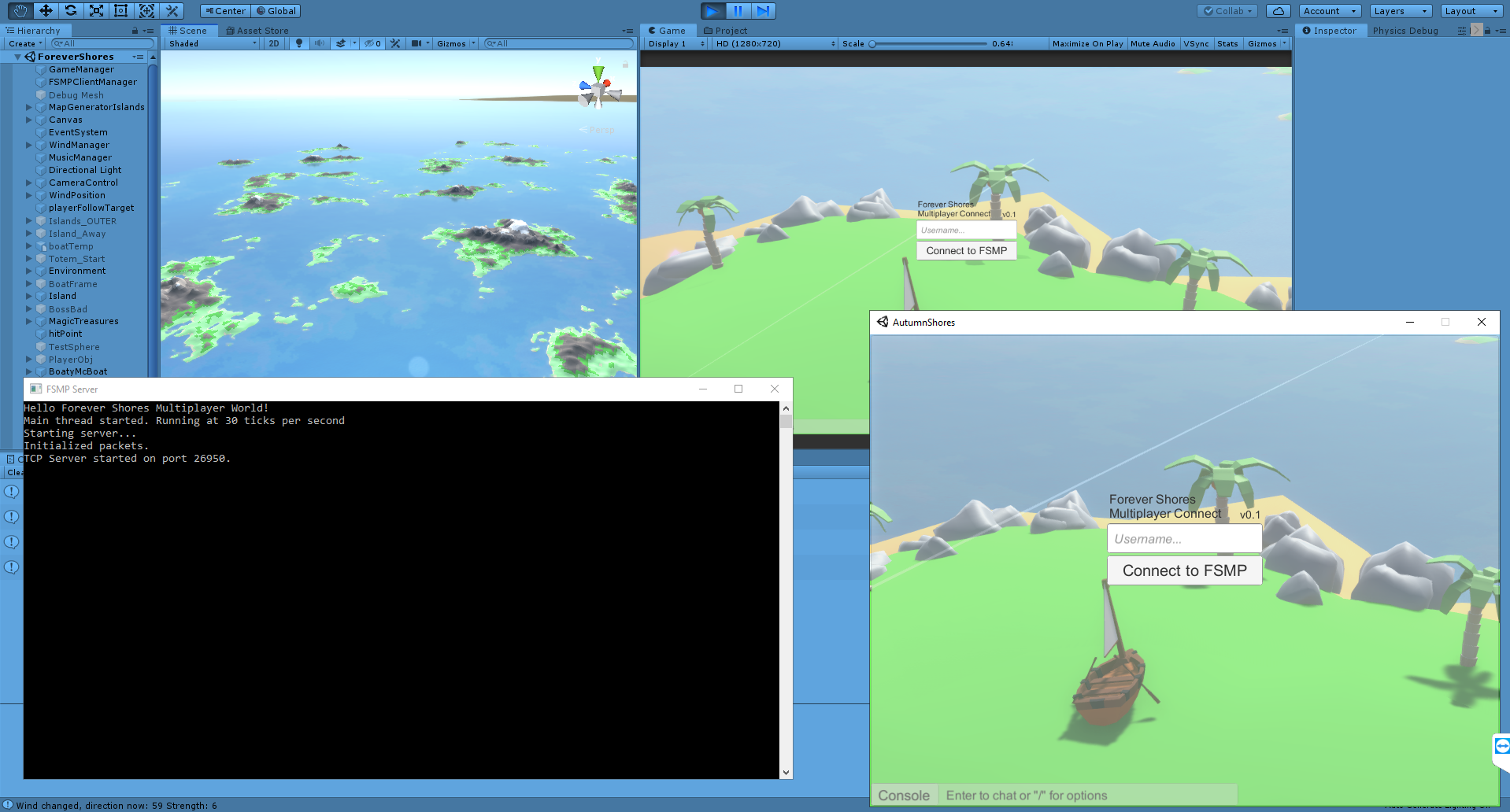Switch to the Asset Store tab
This screenshot has width=1510, height=812.
pyautogui.click(x=257, y=31)
